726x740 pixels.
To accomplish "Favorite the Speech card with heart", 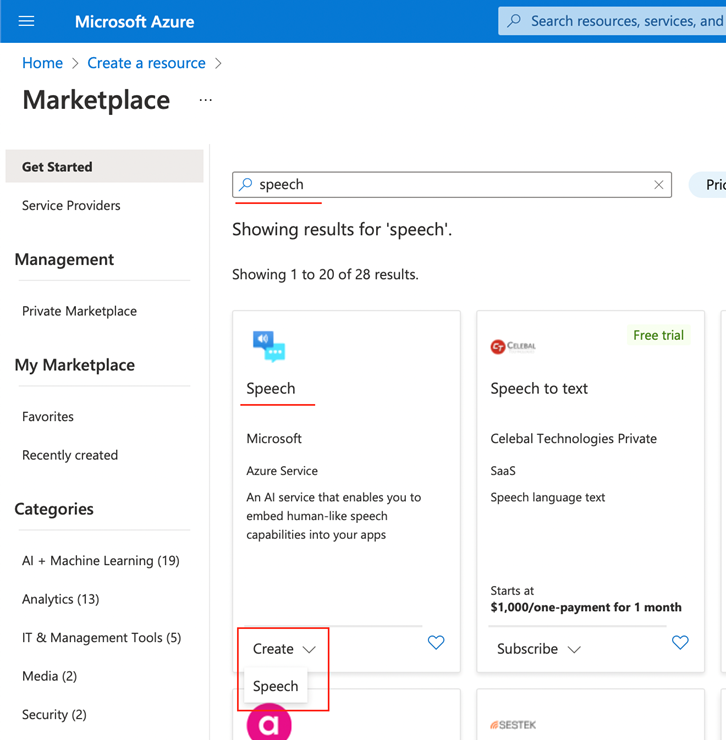I will (x=436, y=642).
